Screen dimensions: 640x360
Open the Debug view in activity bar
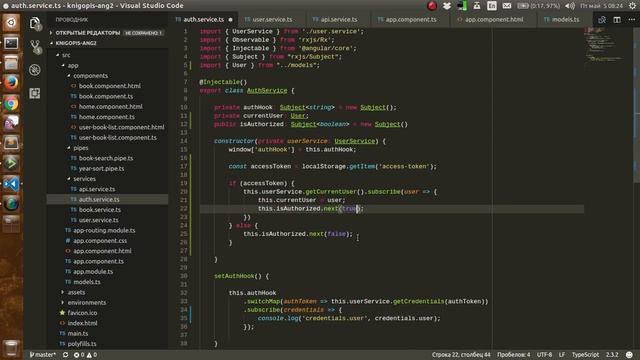tap(35, 70)
